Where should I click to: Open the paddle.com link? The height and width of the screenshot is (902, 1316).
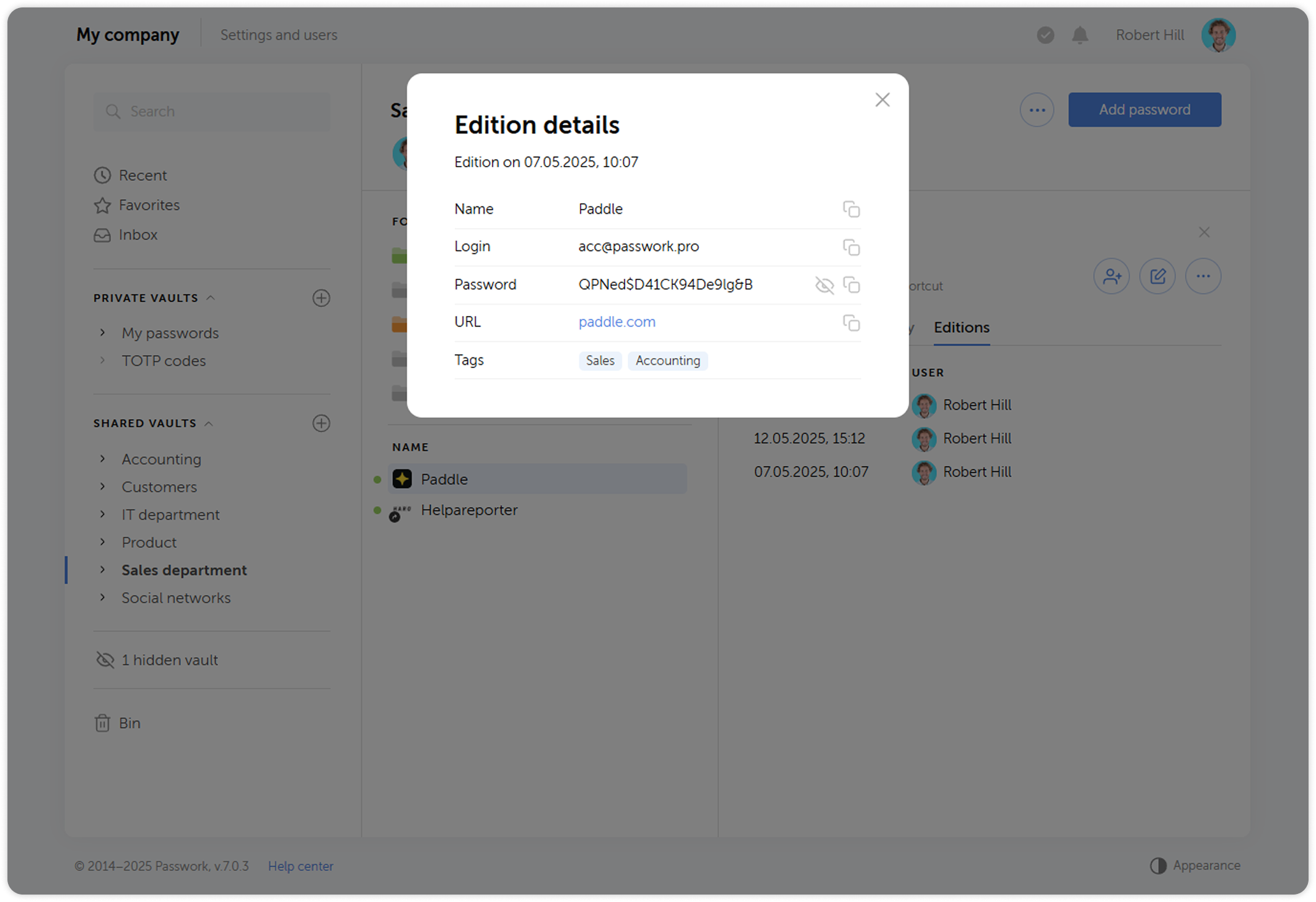click(616, 322)
